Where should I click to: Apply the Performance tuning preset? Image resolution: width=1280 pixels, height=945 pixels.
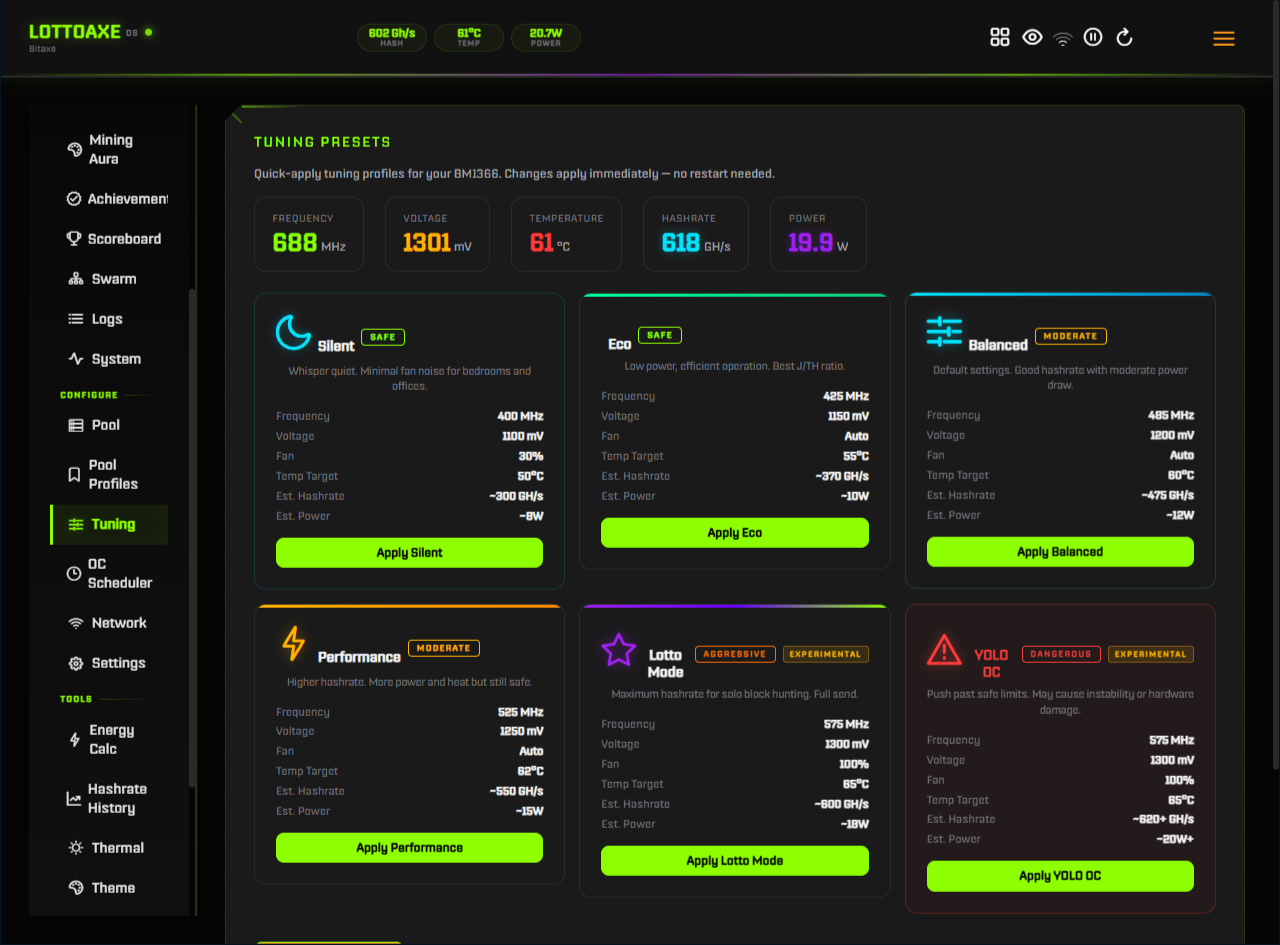click(x=409, y=848)
